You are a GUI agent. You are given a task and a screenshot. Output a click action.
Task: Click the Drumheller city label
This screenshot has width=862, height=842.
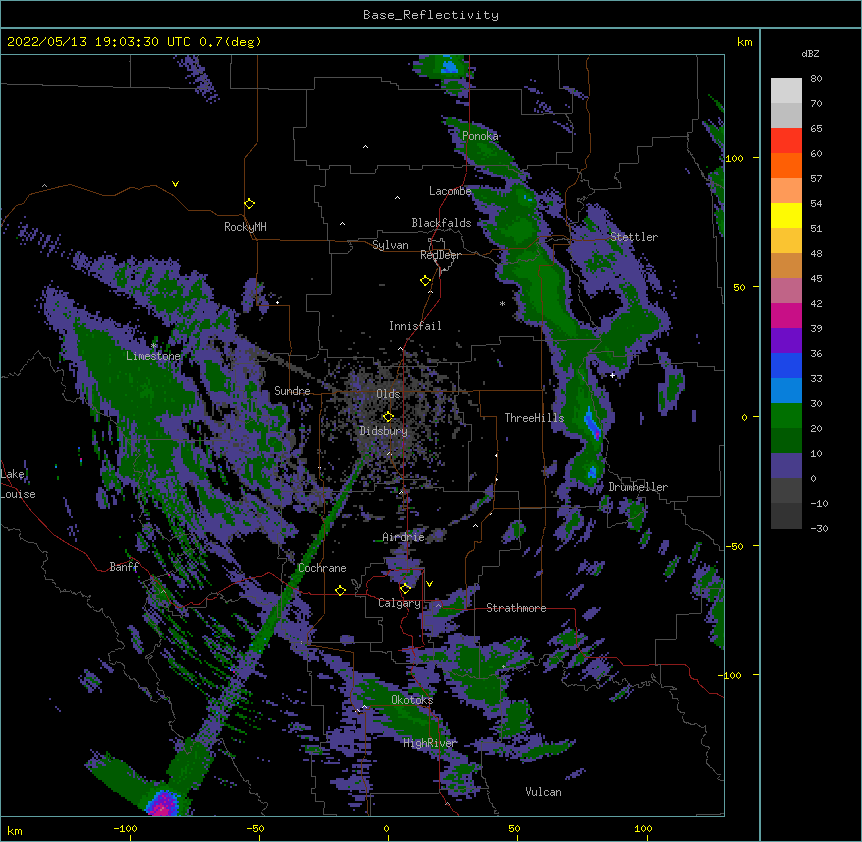(x=638, y=487)
